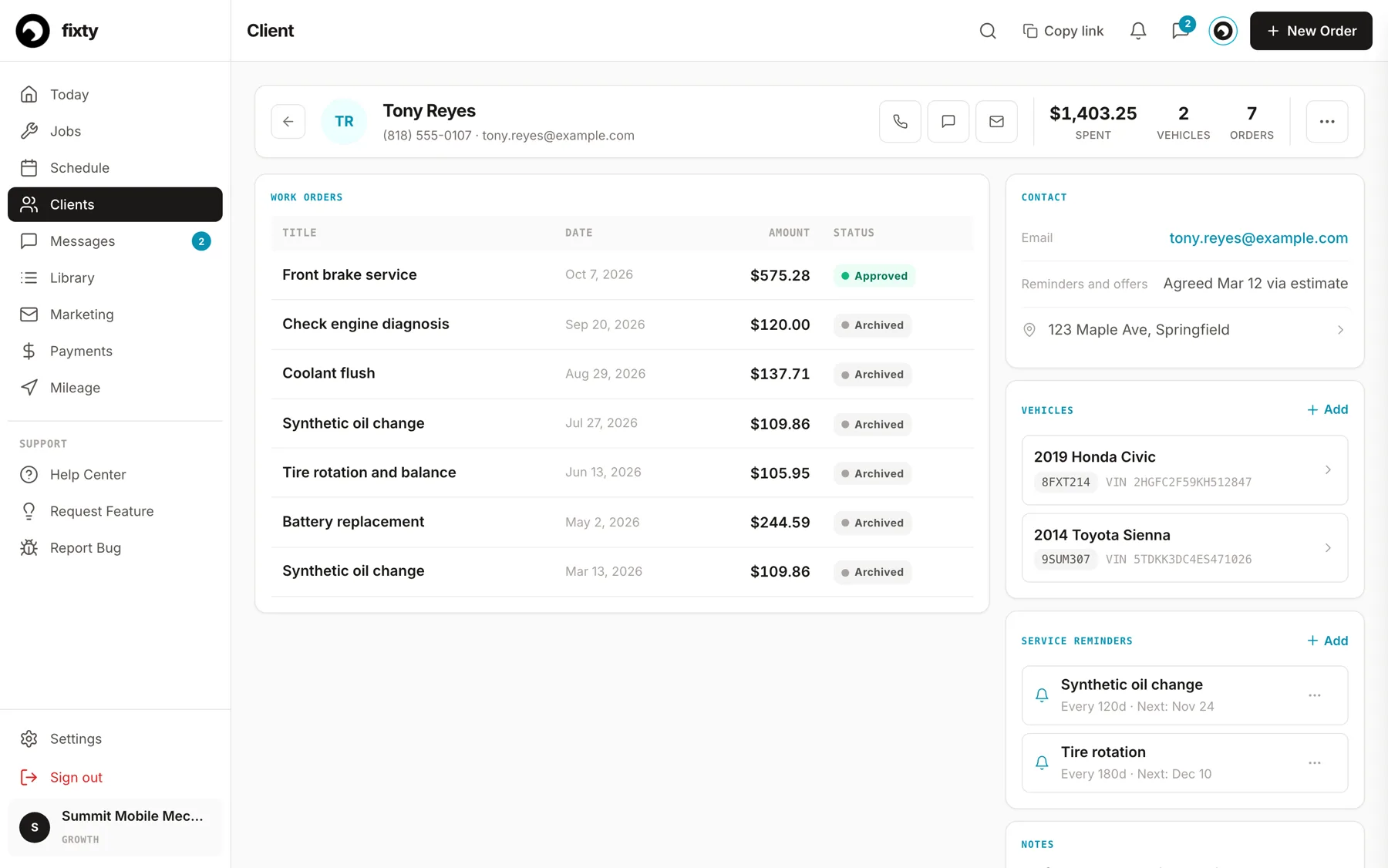
Task: Click the fixty logo icon
Action: click(x=32, y=31)
